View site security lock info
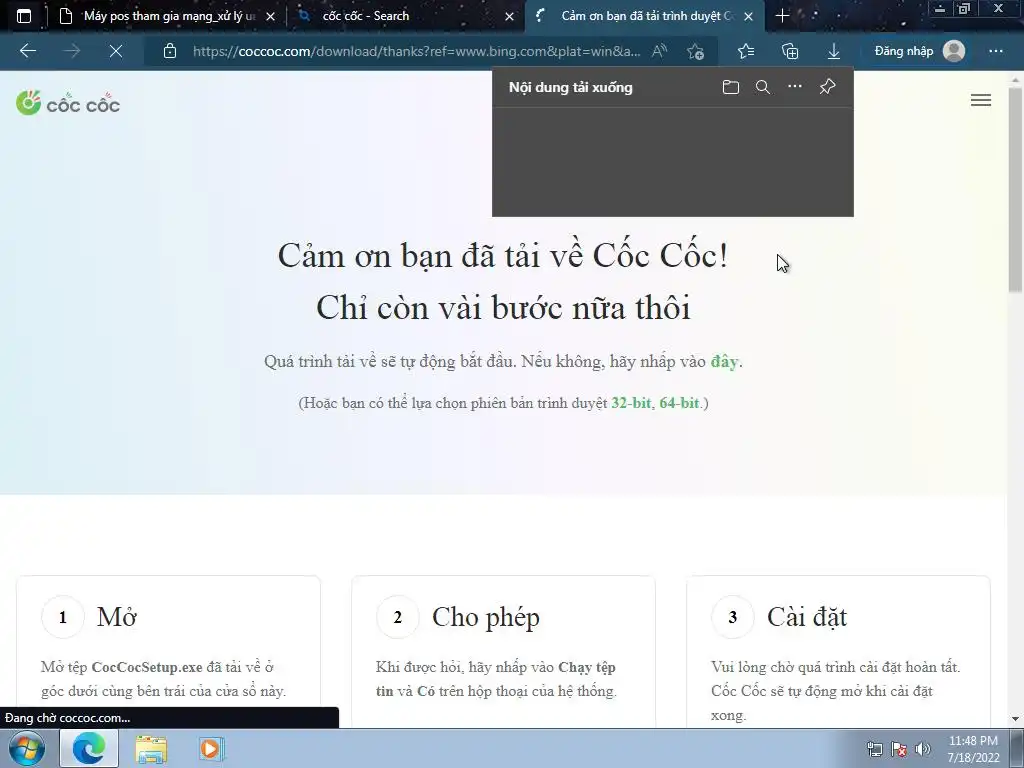This screenshot has width=1024, height=768. point(170,51)
